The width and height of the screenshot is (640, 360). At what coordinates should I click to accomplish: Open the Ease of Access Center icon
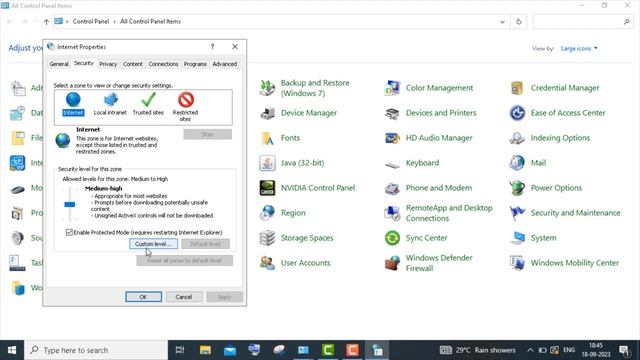point(517,113)
